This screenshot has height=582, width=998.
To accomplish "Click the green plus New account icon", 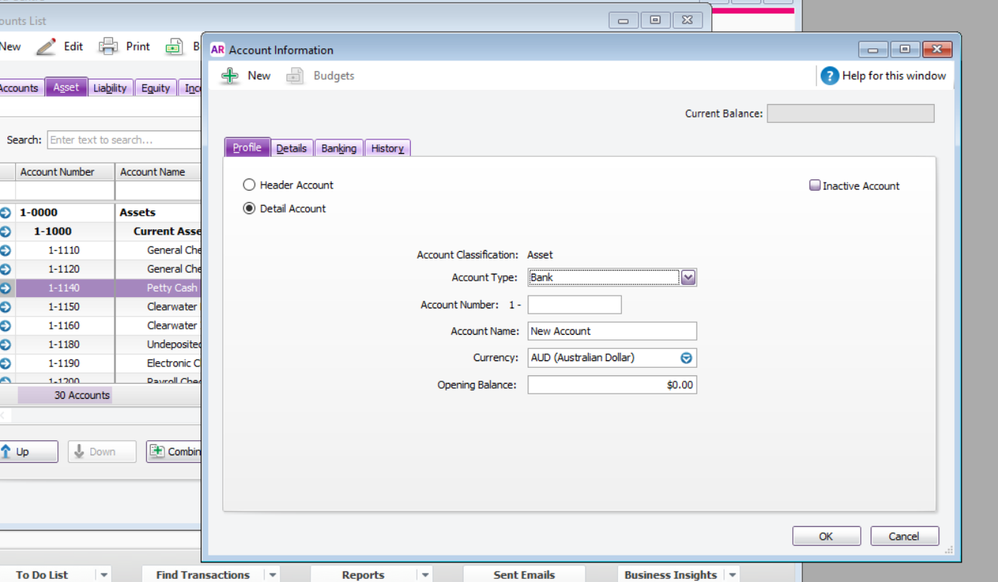I will click(231, 76).
